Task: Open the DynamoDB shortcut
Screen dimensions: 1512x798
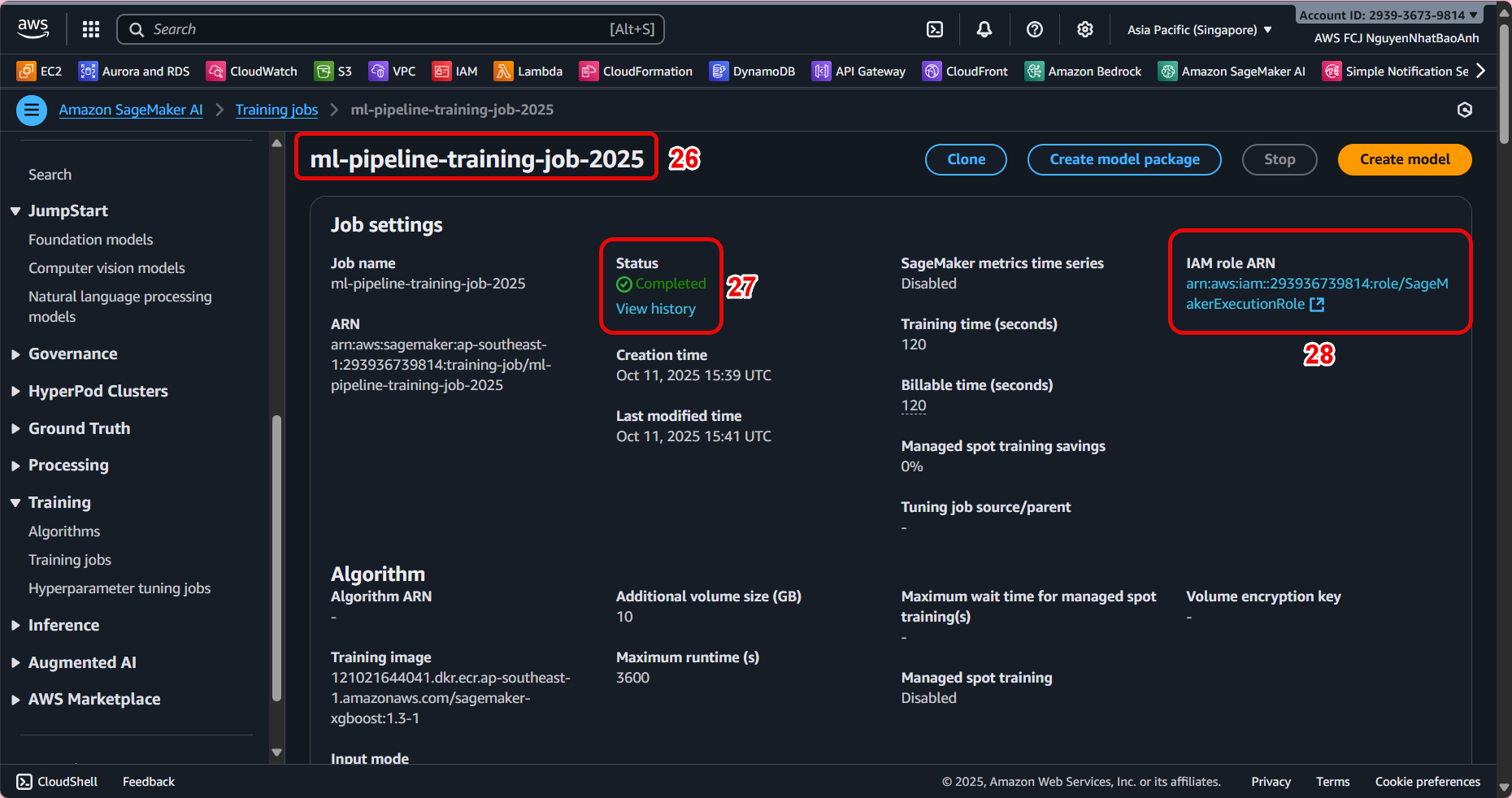Action: click(x=752, y=72)
